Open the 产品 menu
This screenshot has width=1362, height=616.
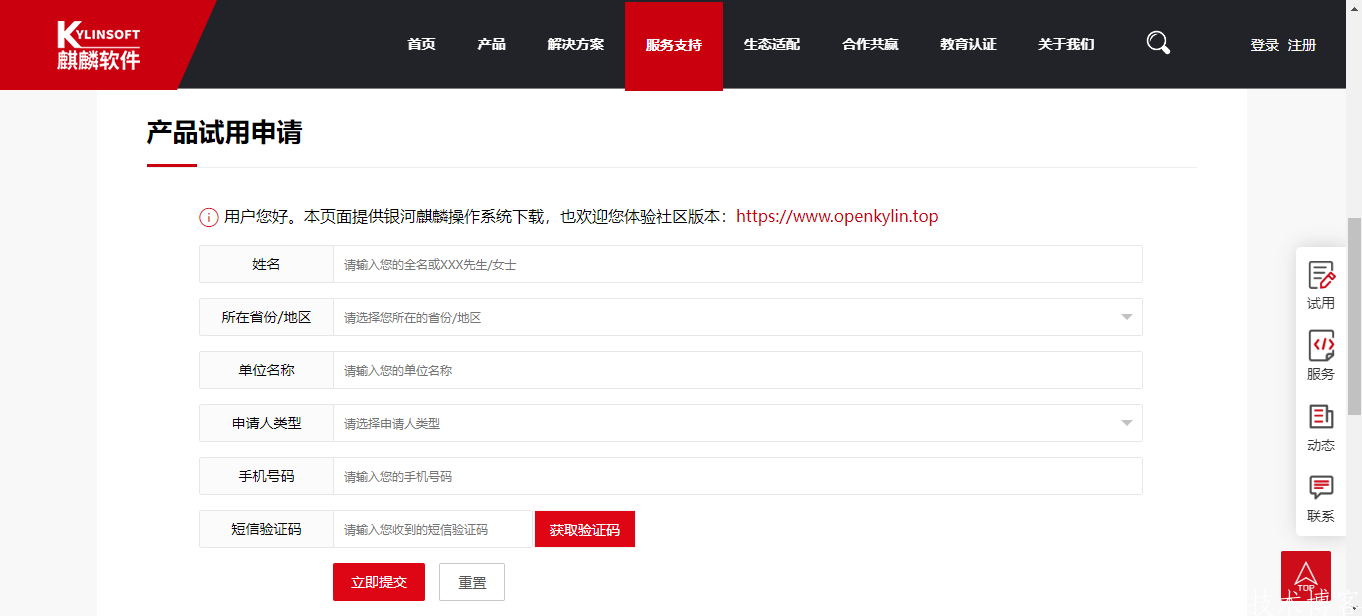pyautogui.click(x=491, y=45)
